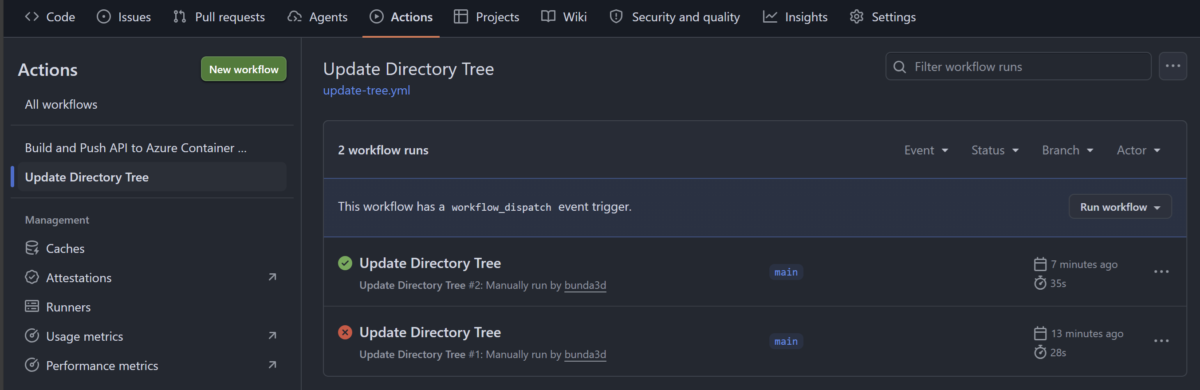The height and width of the screenshot is (390, 1200).
Task: Click the Performance metrics gauge icon
Action: tap(32, 365)
